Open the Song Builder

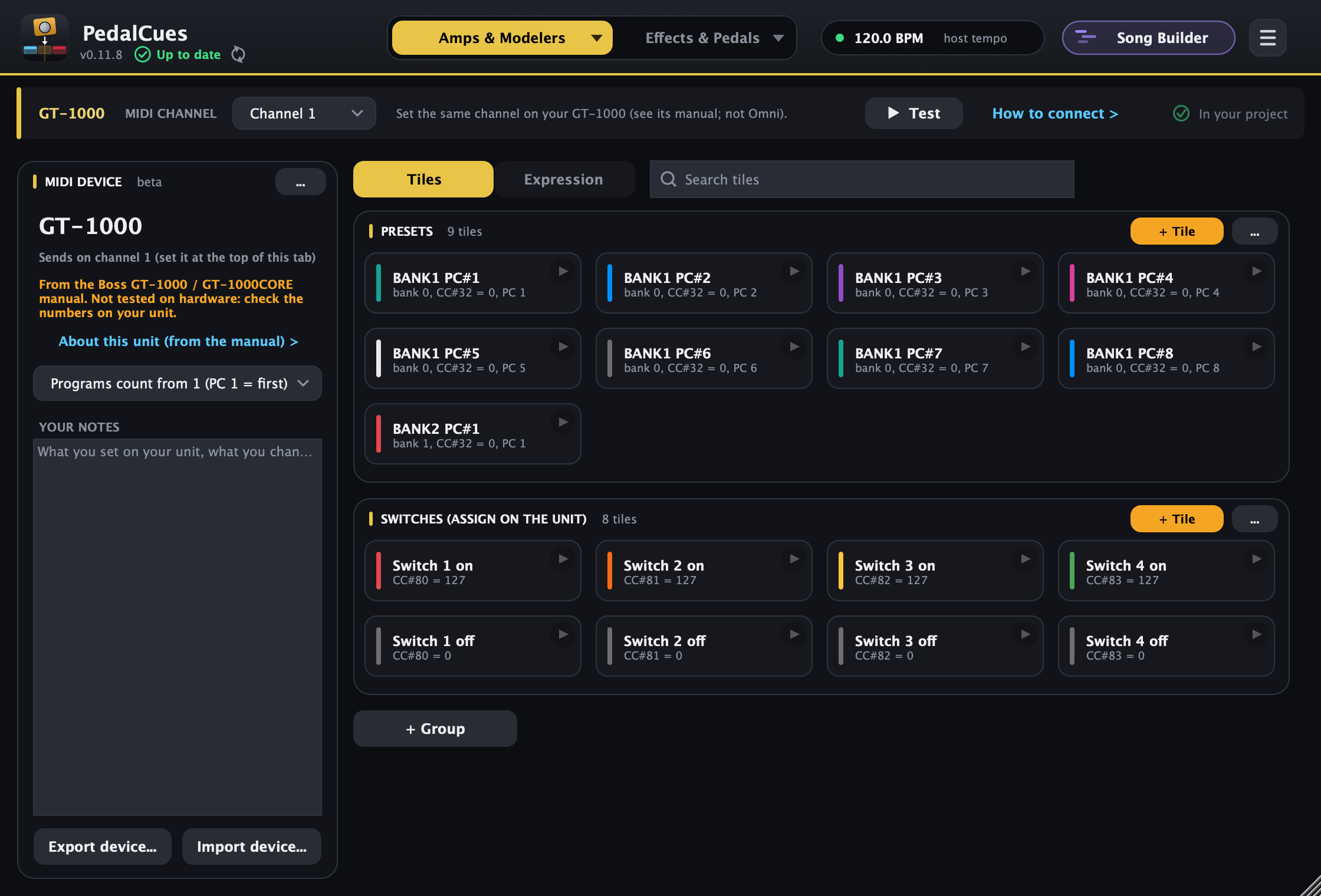1148,38
